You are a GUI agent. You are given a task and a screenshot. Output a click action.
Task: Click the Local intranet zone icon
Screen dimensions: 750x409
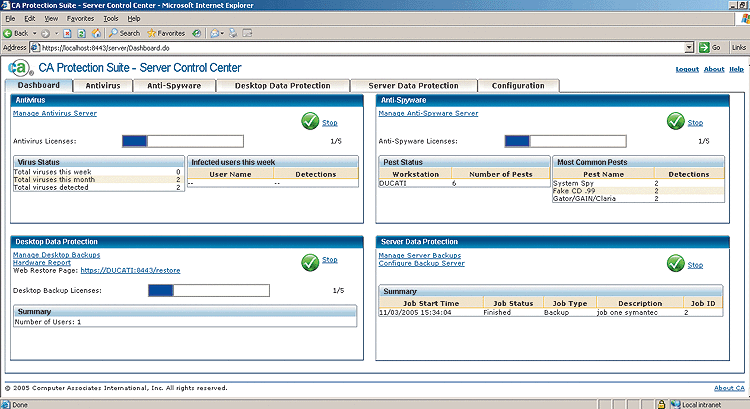click(675, 405)
